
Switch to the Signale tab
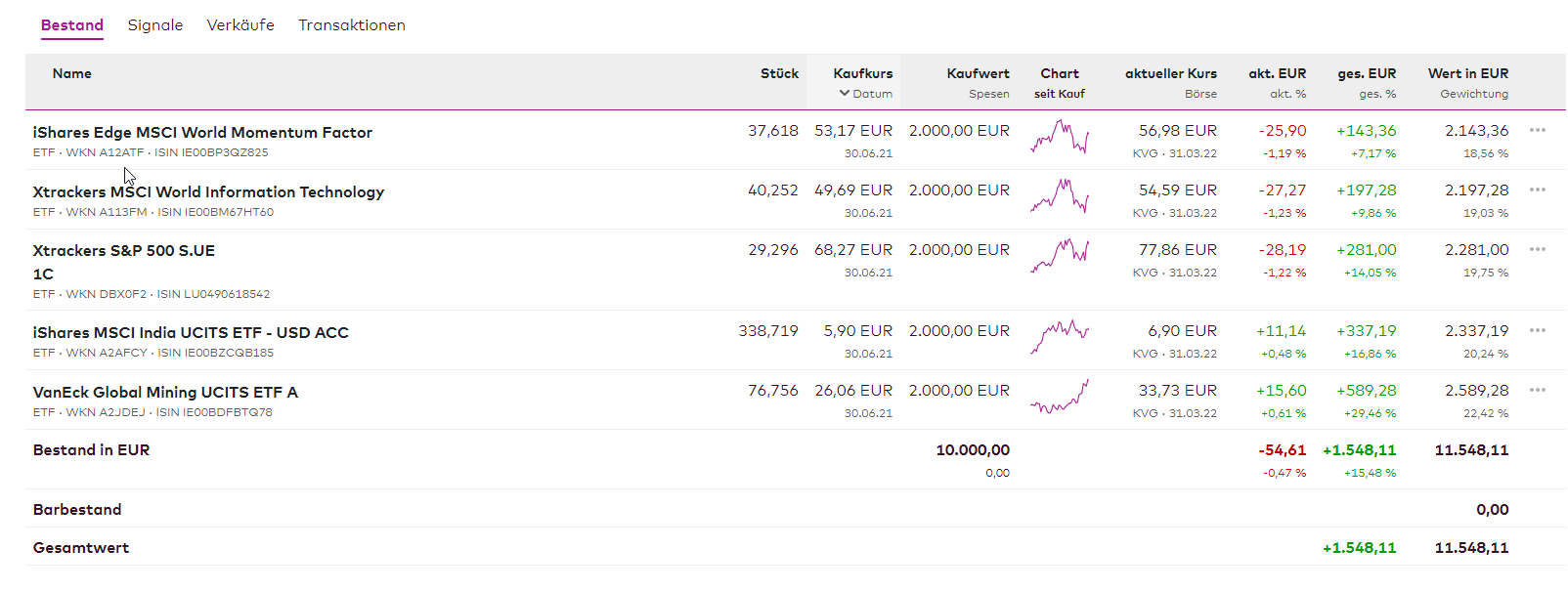click(x=155, y=25)
